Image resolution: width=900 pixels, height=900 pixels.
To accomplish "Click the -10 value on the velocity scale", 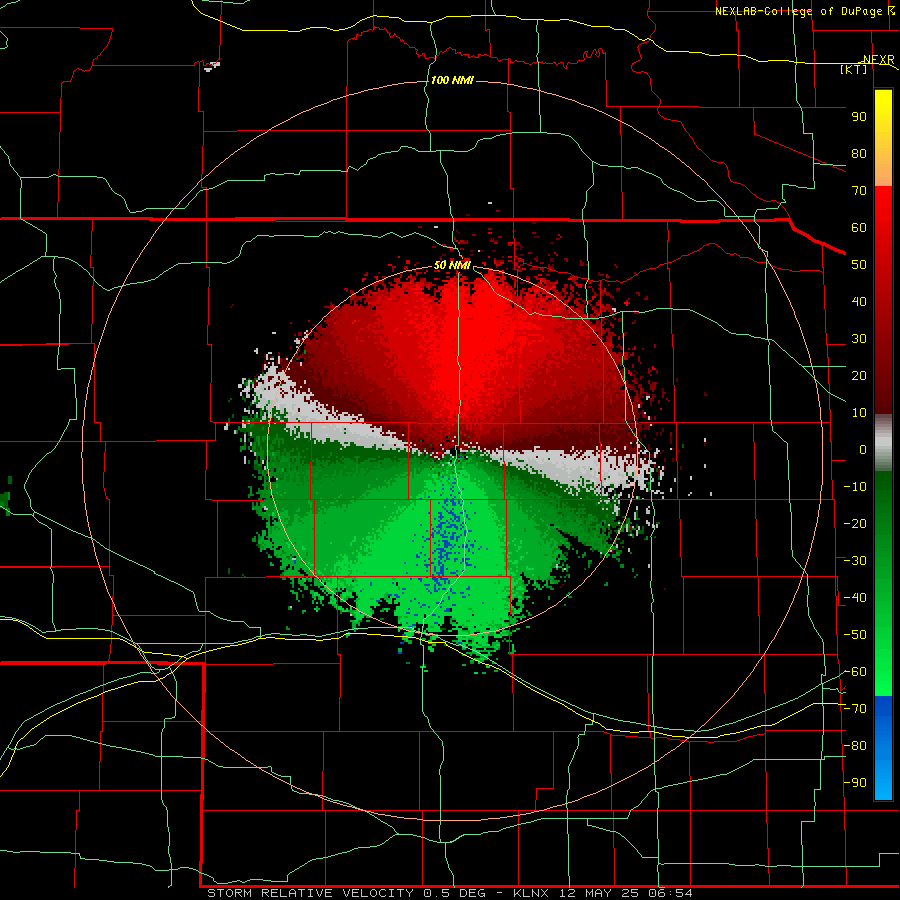I will pos(855,487).
